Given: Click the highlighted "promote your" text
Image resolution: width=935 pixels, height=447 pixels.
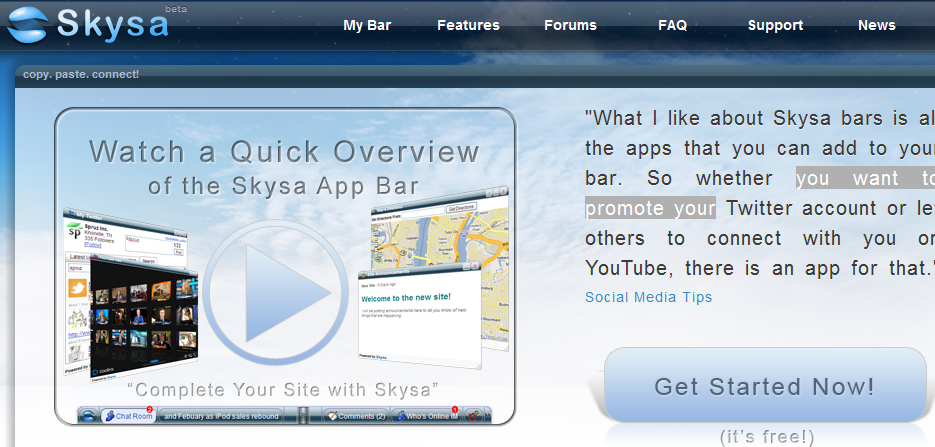Looking at the screenshot, I should tap(650, 208).
